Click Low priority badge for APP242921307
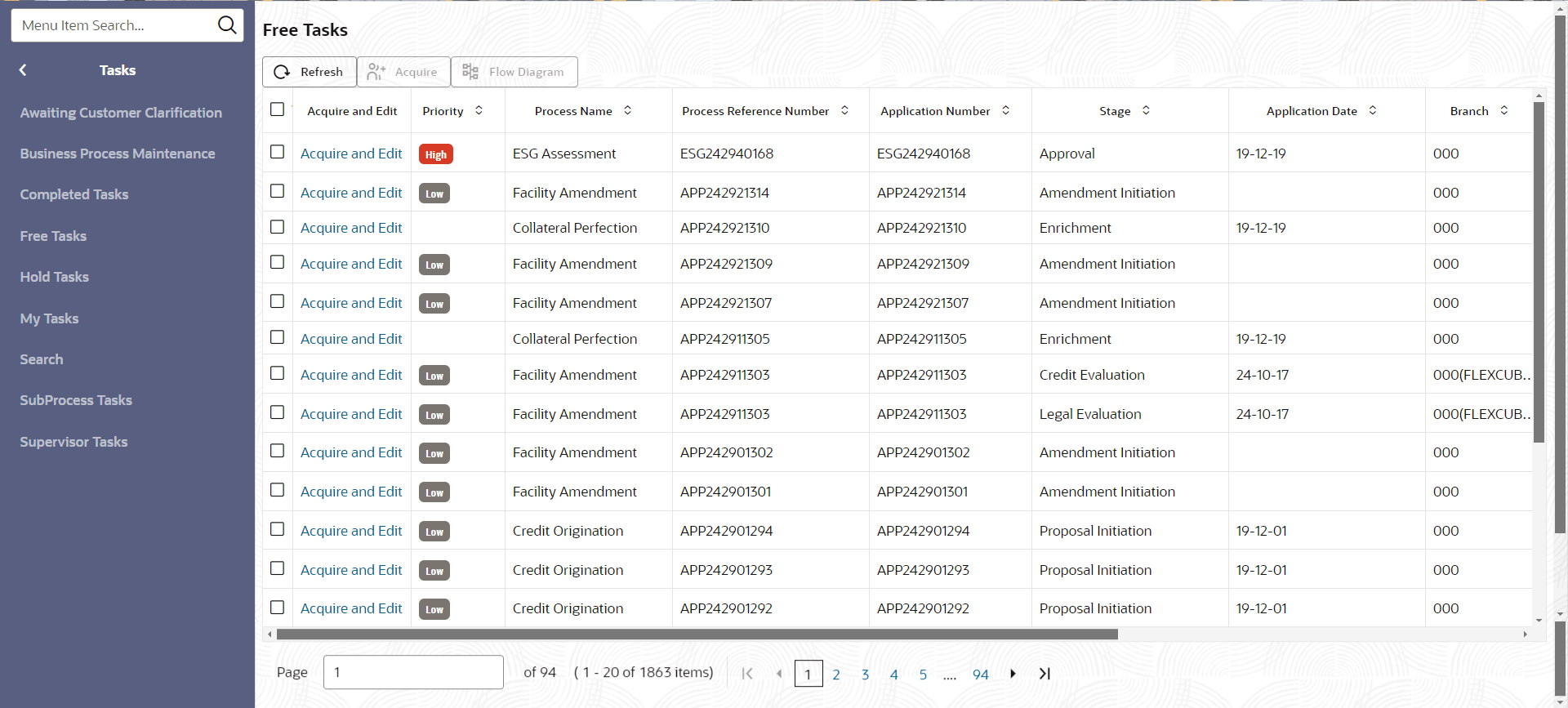Screen dimensions: 1568x708 (434, 304)
